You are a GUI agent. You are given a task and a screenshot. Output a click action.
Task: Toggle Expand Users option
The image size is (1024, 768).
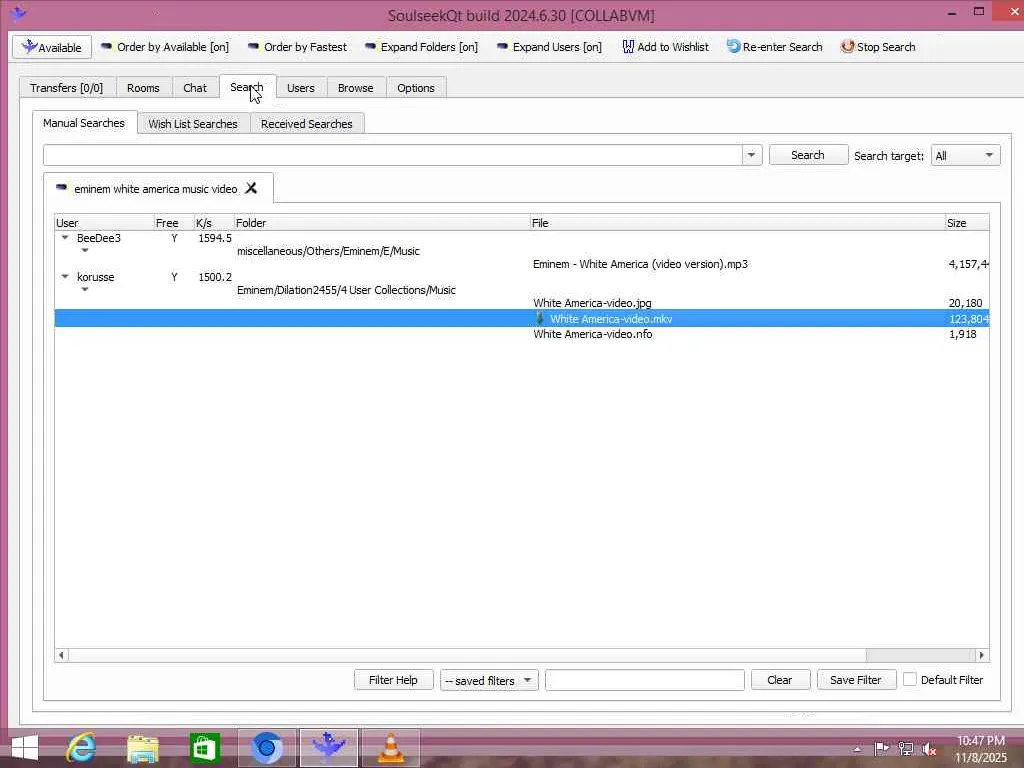click(549, 47)
